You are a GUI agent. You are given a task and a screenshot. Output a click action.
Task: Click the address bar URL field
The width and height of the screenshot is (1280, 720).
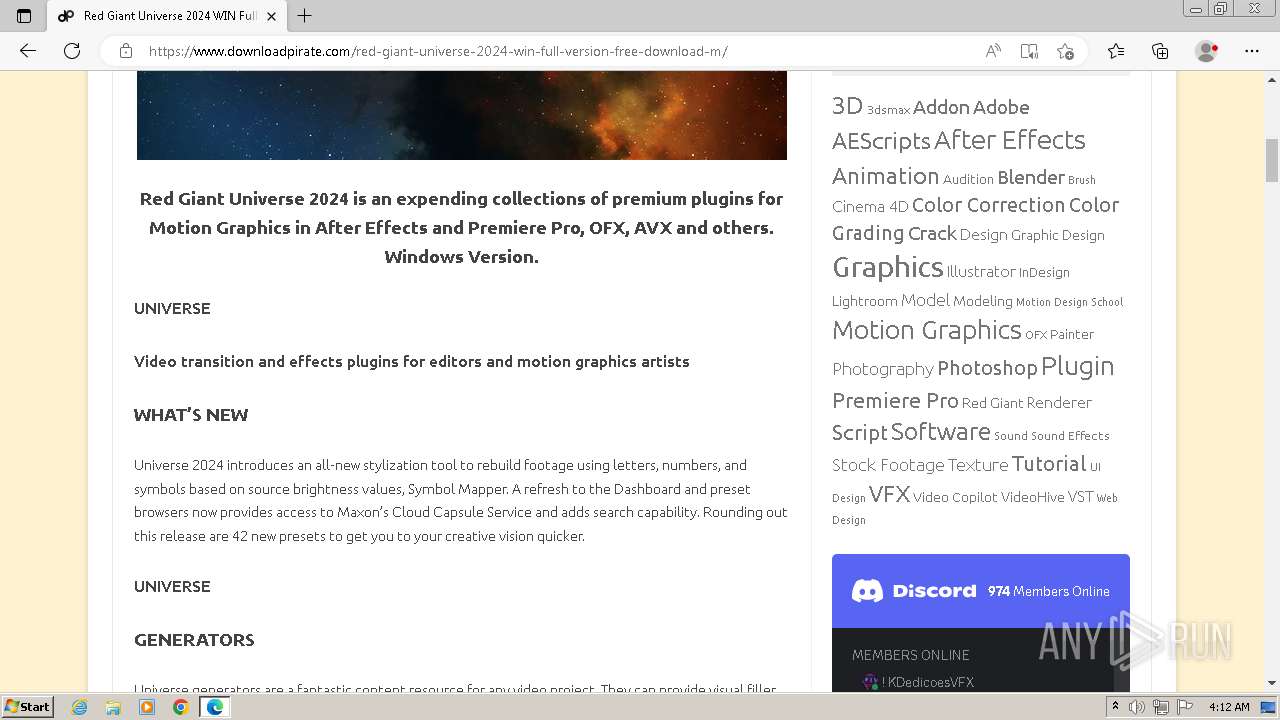(560, 51)
